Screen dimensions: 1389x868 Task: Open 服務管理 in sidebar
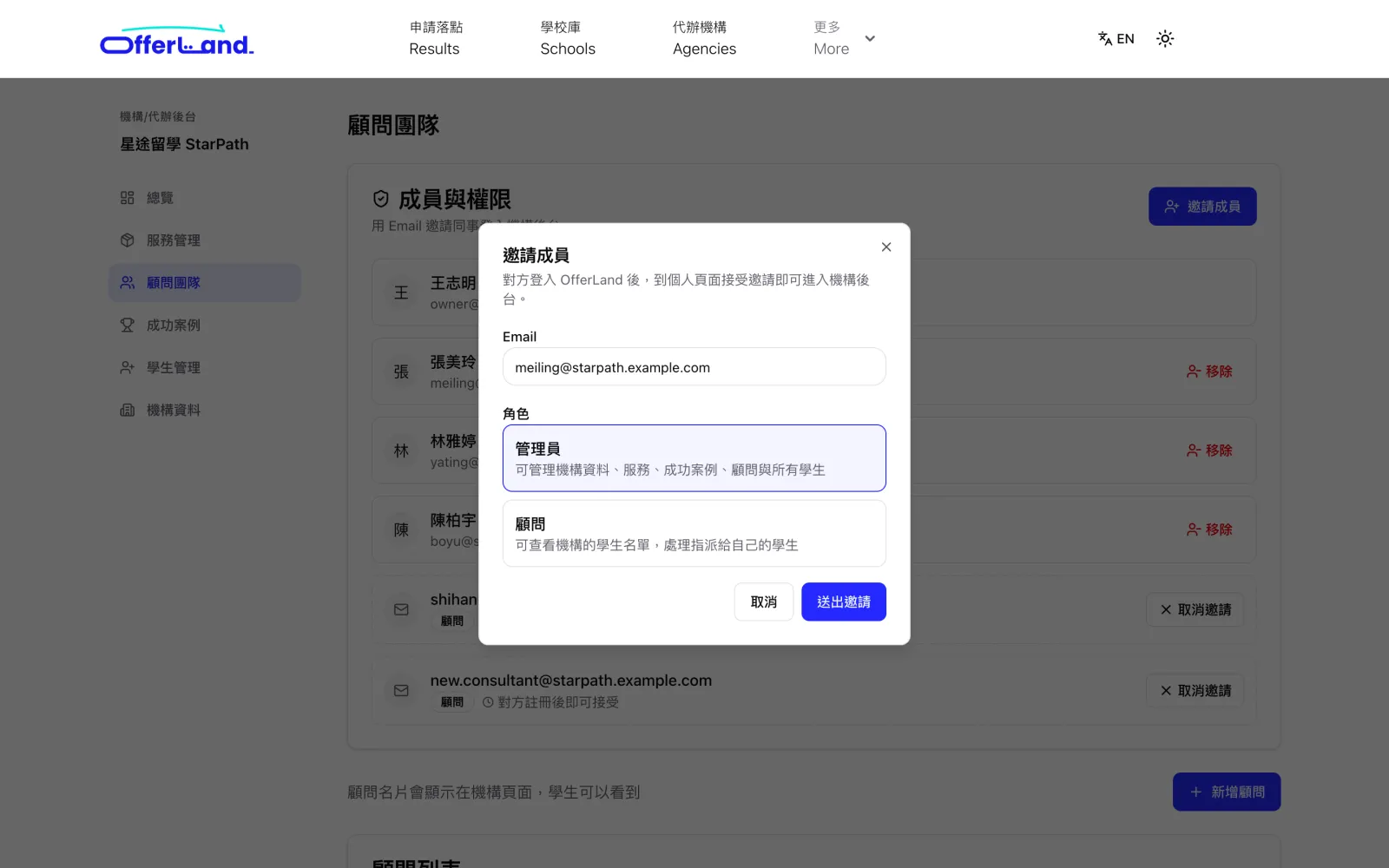pos(205,240)
